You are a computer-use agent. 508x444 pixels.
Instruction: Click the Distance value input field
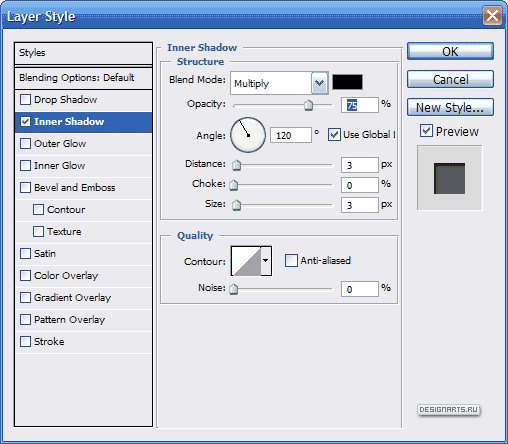tap(360, 165)
